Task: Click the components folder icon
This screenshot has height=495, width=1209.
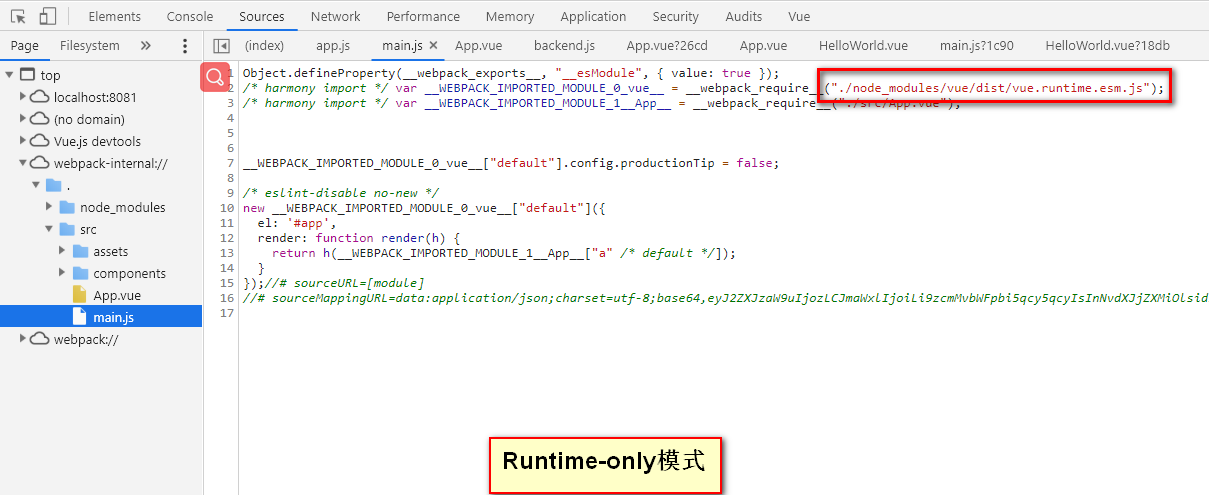Action: click(x=81, y=273)
